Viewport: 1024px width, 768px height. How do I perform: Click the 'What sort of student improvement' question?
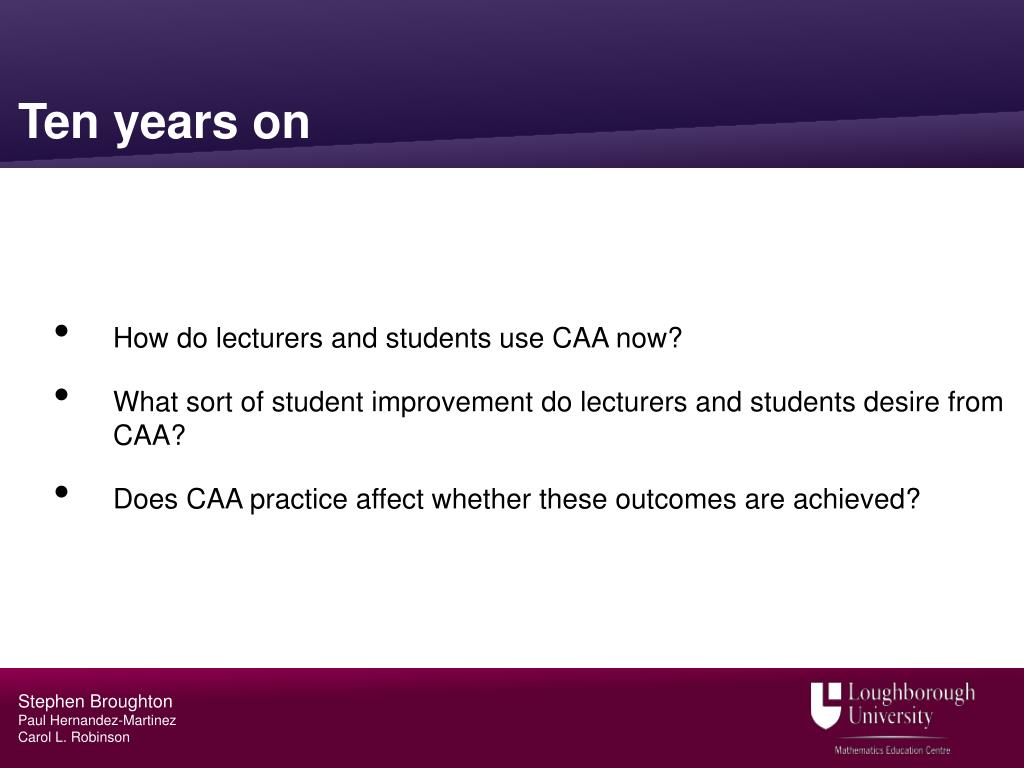tap(558, 418)
